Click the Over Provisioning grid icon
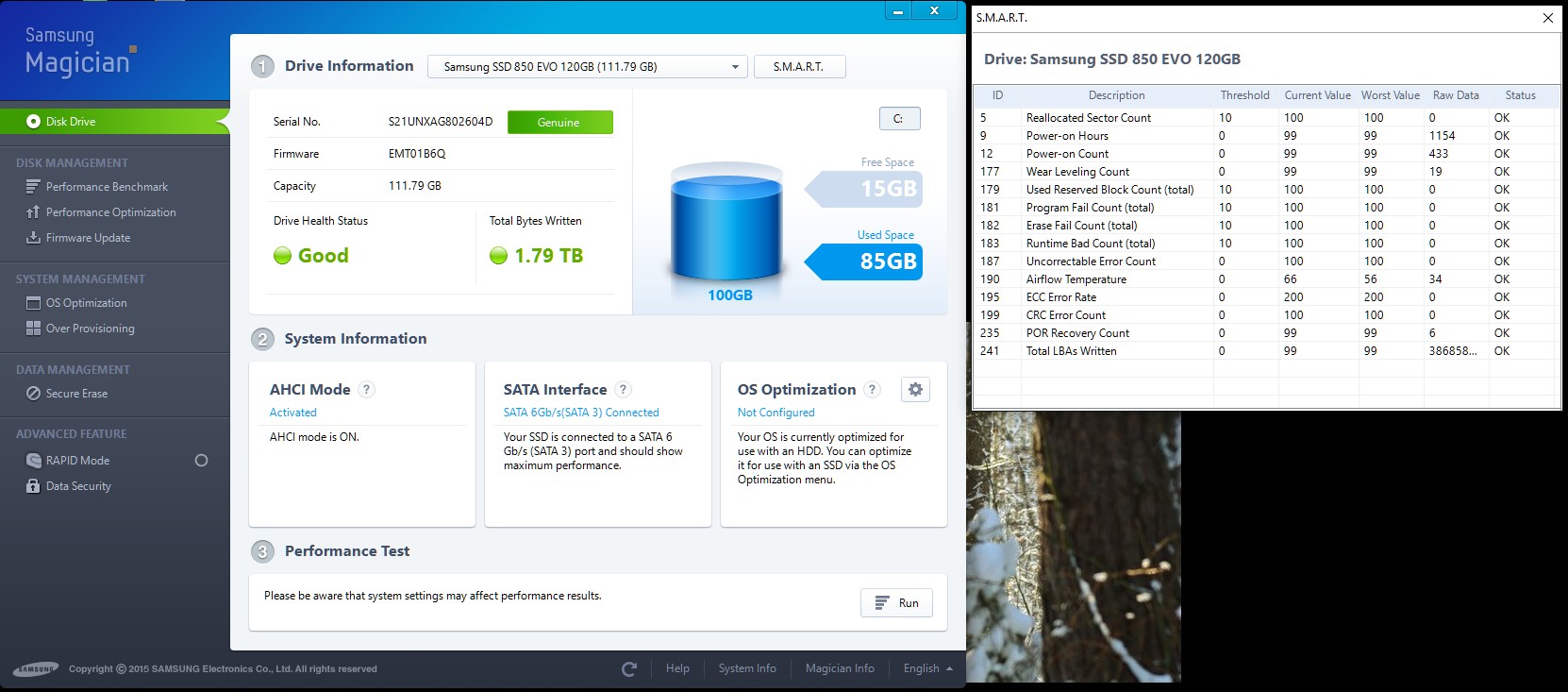The height and width of the screenshot is (692, 1568). click(33, 329)
